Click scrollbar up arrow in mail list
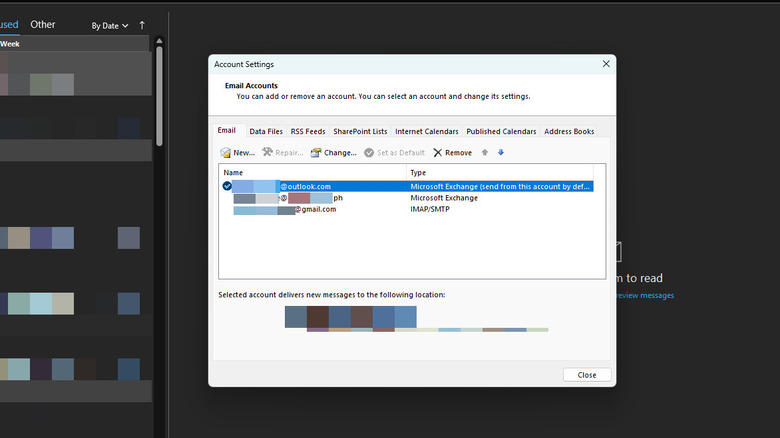Image resolution: width=780 pixels, height=438 pixels. pyautogui.click(x=159, y=41)
